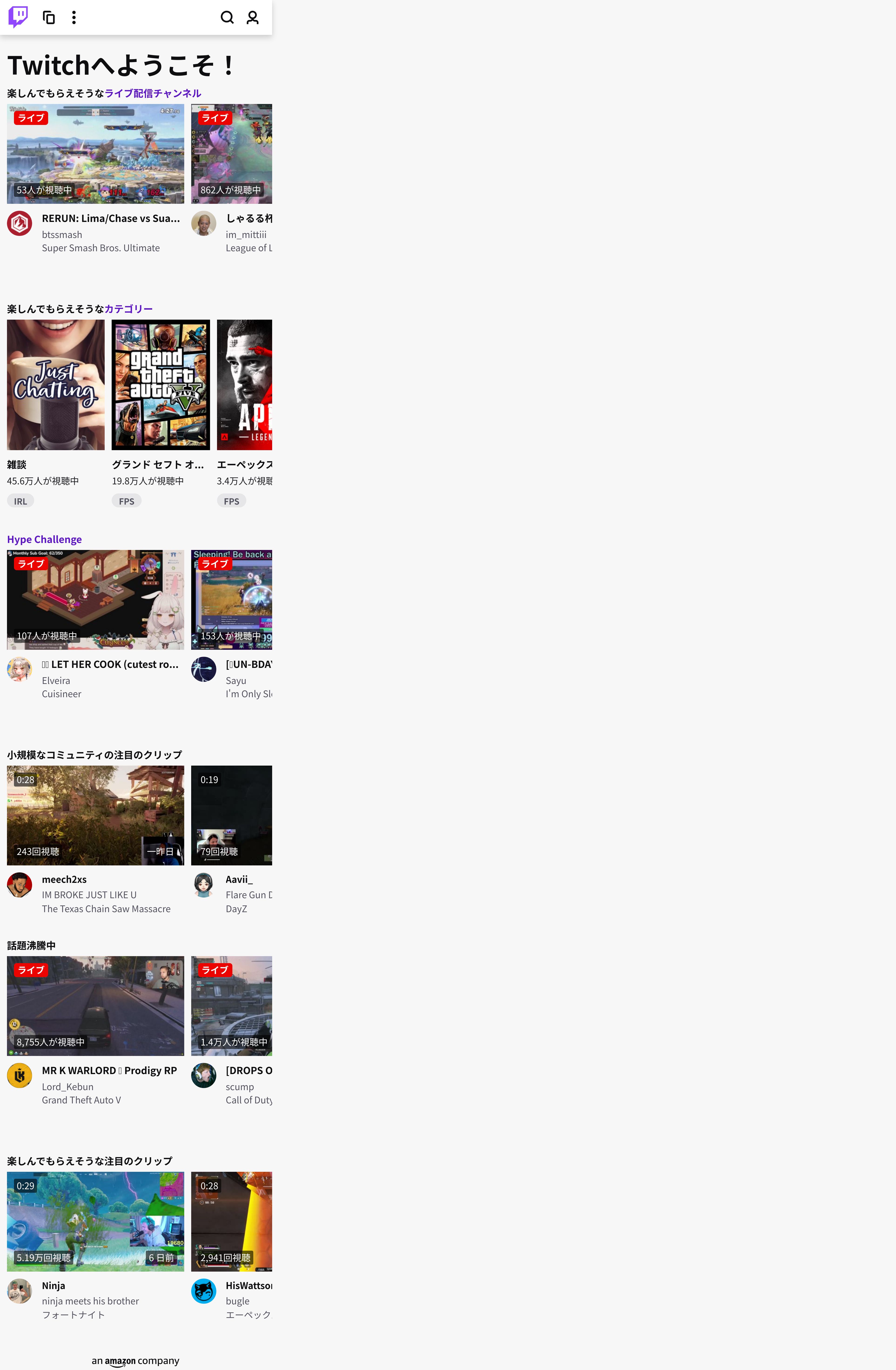Click the browse copy-squares icon

click(49, 17)
